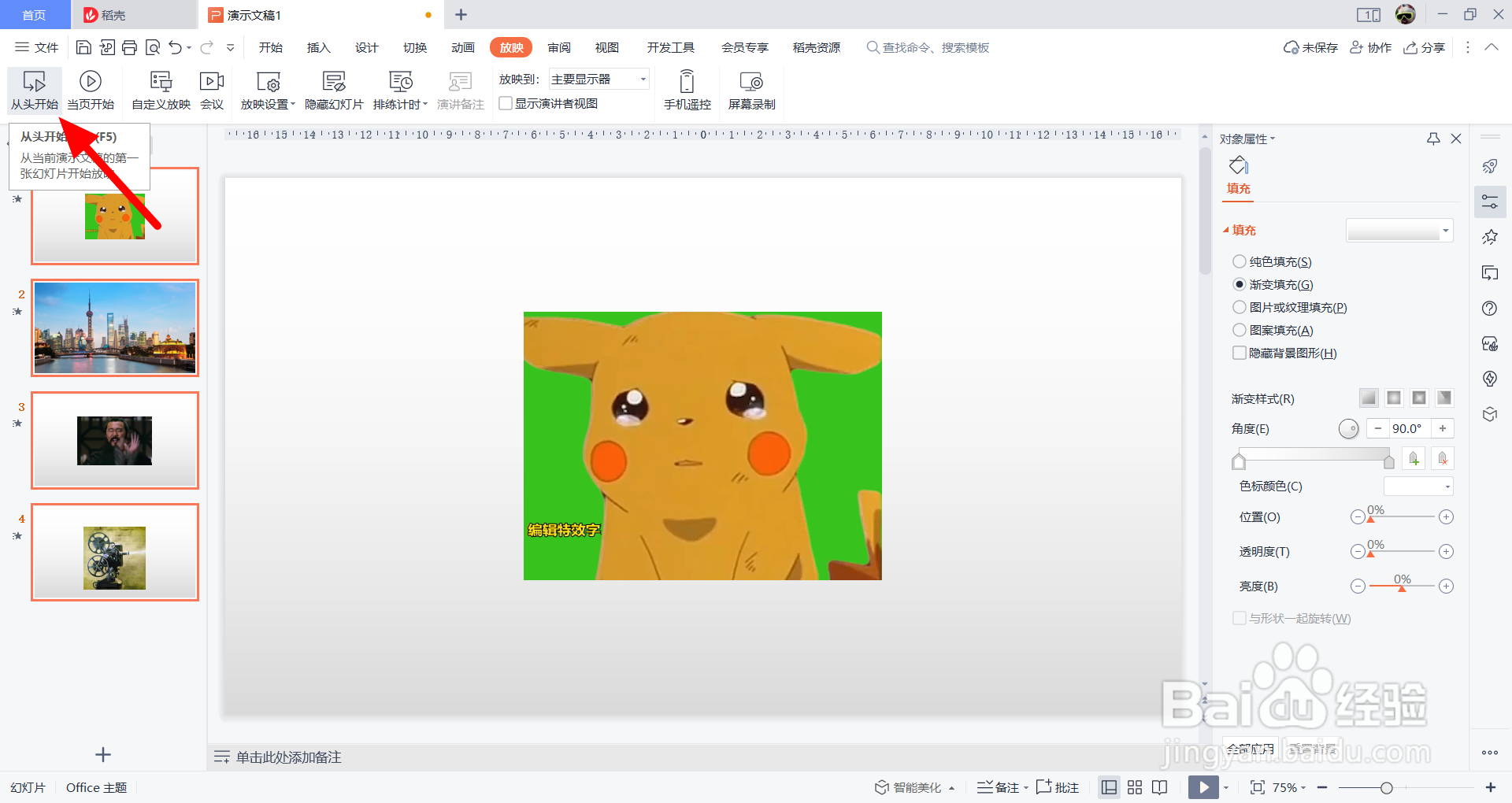Open gradient stop color dropdown
This screenshot has height=803, width=1512.
click(1418, 487)
